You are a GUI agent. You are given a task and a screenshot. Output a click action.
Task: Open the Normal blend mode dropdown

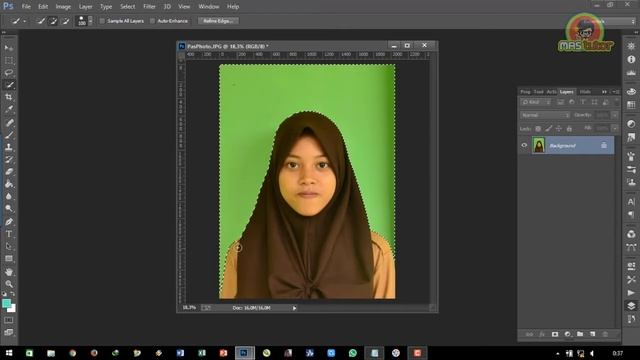coord(545,116)
